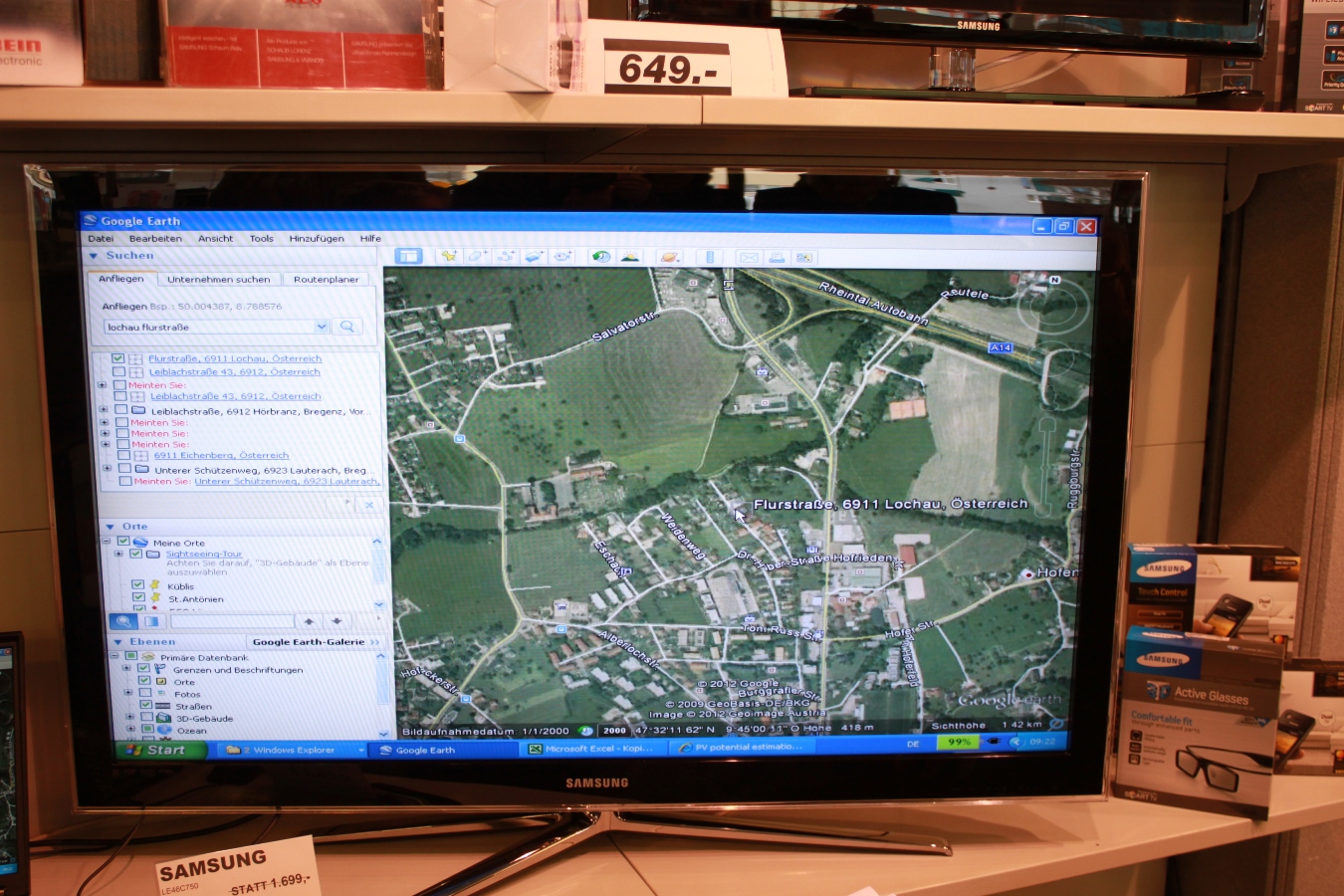Expand the Sightseeing-Tour folder
This screenshot has width=1344, height=896.
[118, 555]
